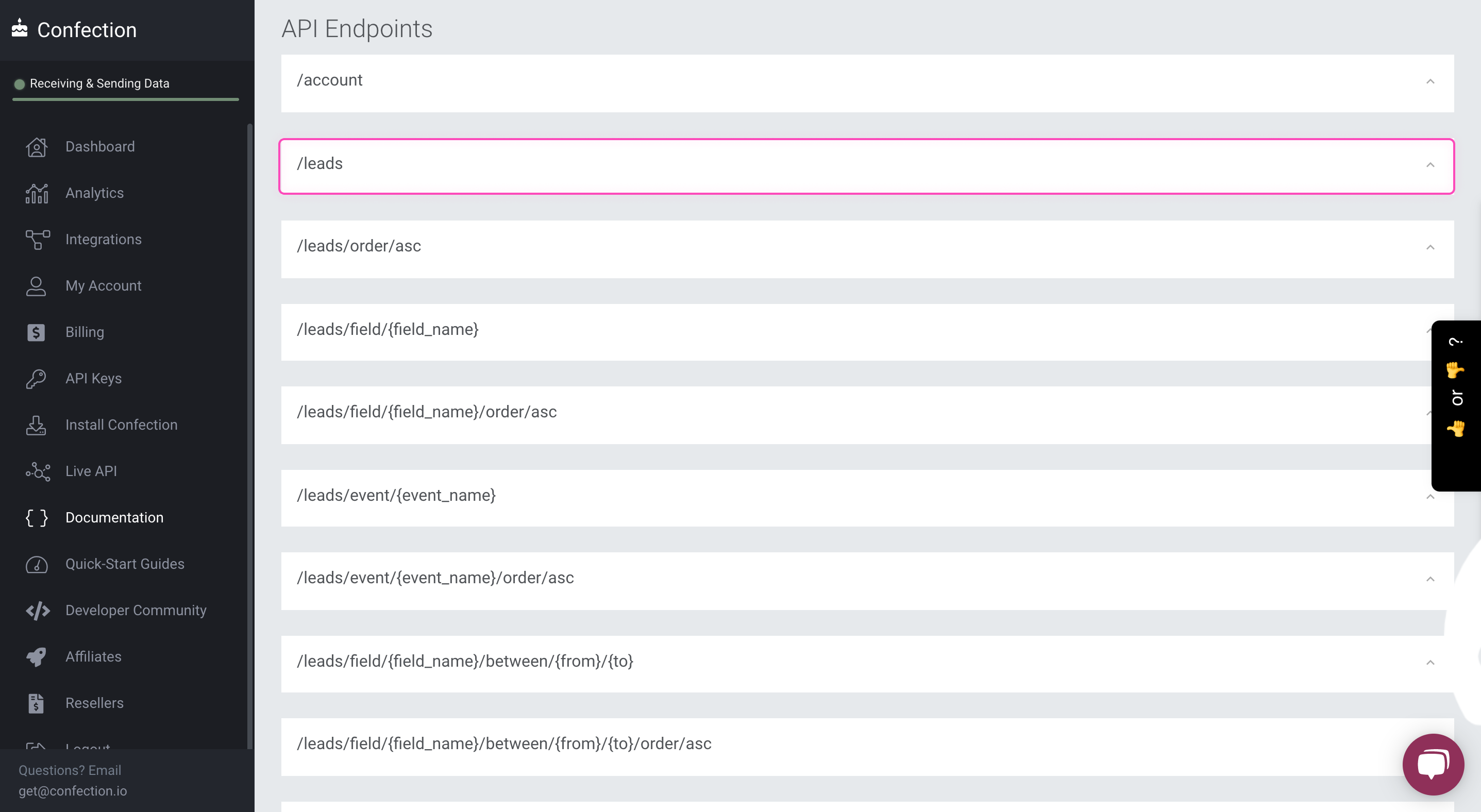Image resolution: width=1481 pixels, height=812 pixels.
Task: Open the My Account menu item
Action: [x=103, y=285]
